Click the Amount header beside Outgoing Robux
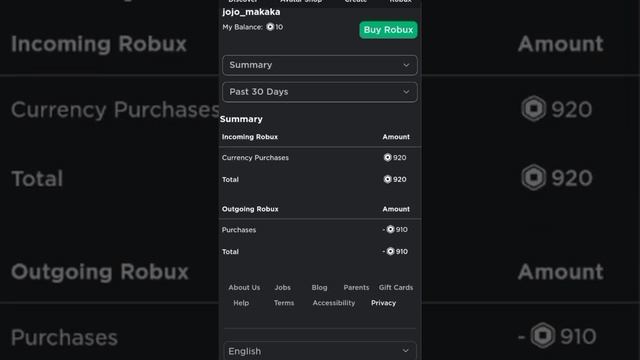This screenshot has height=360, width=640. [x=396, y=209]
